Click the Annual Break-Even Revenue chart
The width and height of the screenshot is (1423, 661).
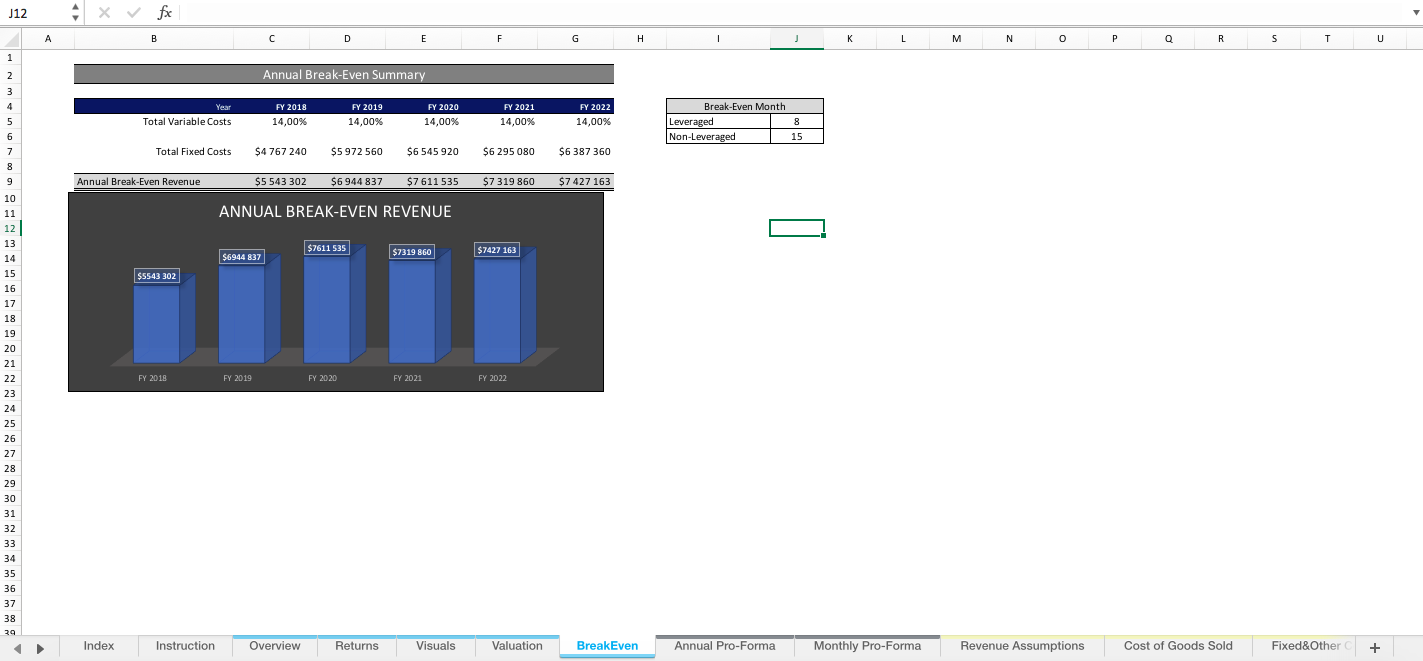[336, 292]
